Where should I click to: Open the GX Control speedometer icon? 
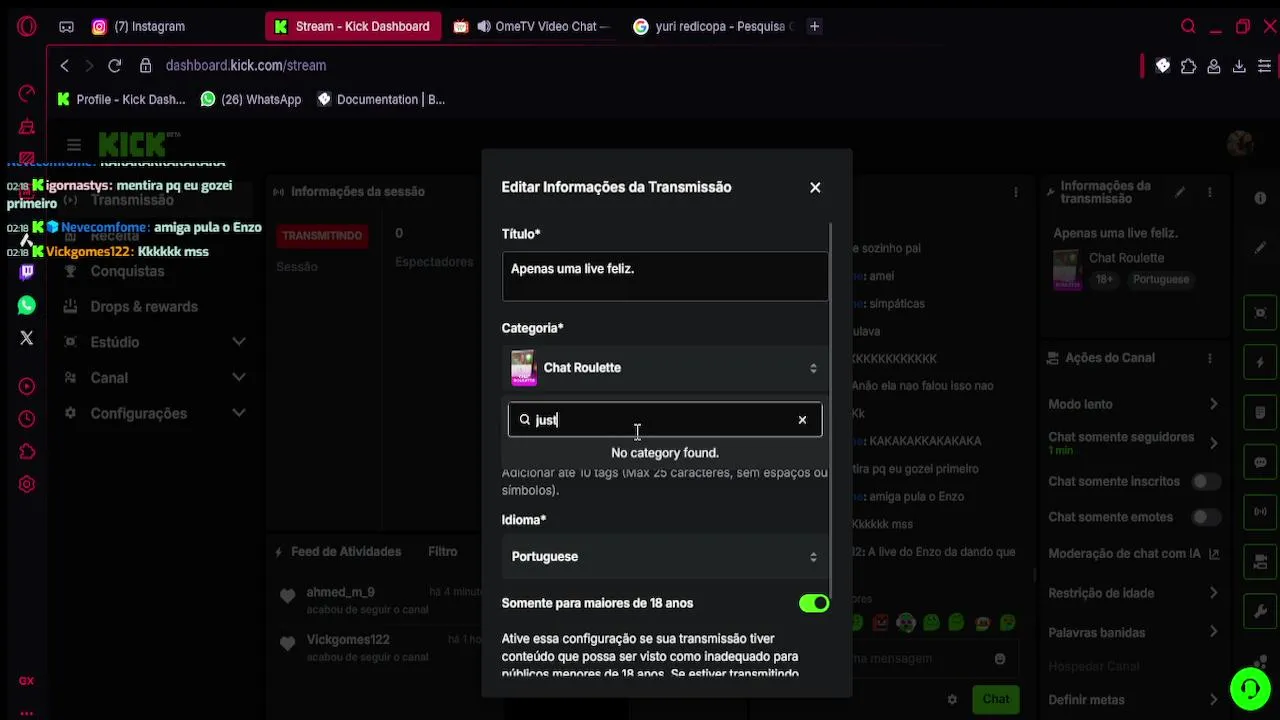27,93
